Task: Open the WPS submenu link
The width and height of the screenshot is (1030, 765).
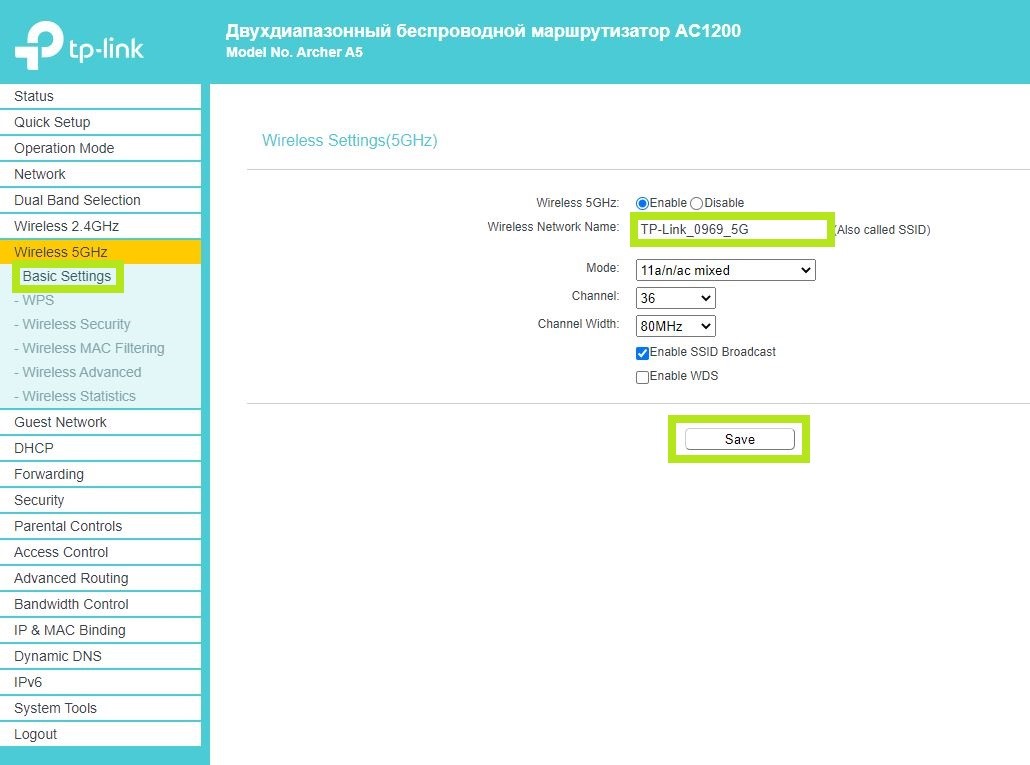Action: (38, 300)
